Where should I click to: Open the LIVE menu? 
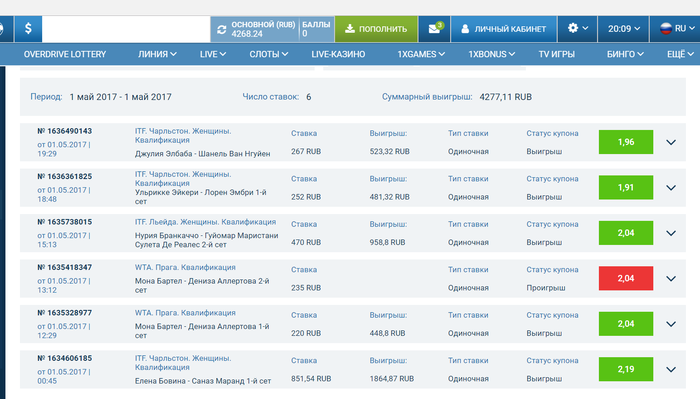(212, 54)
